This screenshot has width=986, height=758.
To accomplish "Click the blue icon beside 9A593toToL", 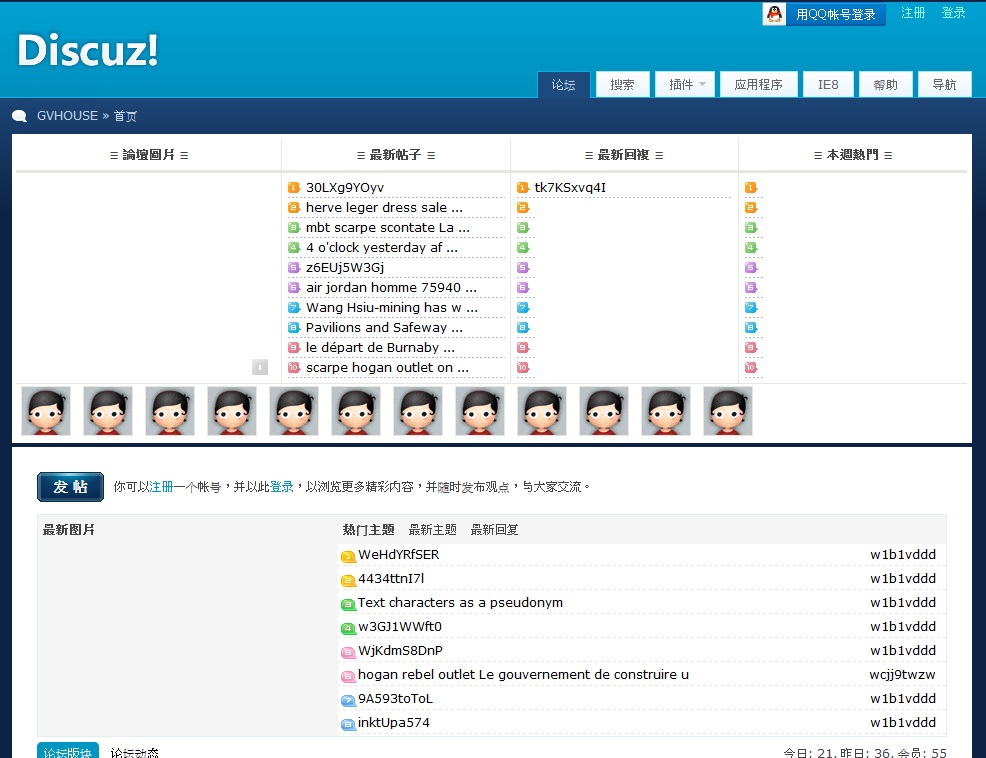I will coord(348,699).
